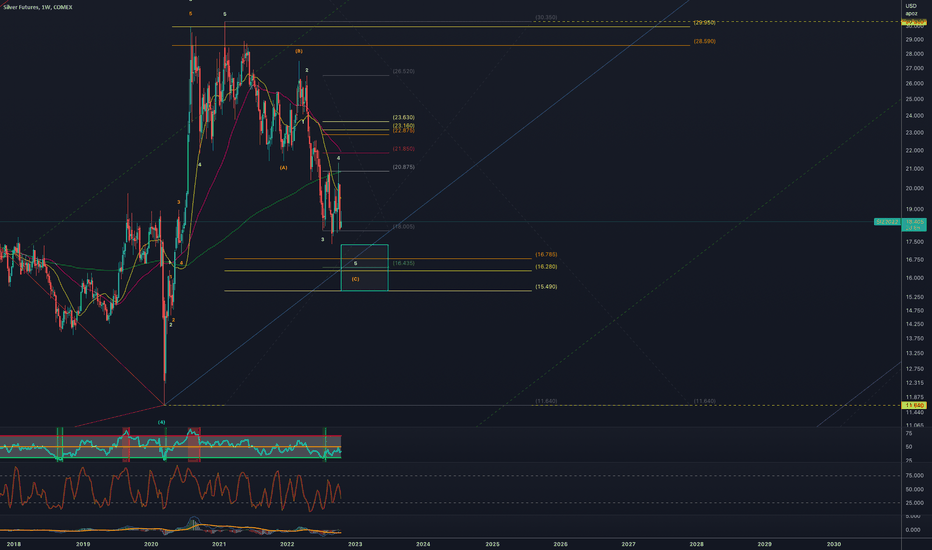Viewport: 932px width, 550px height.
Task: Click 2022 on the time axis
Action: click(286, 544)
